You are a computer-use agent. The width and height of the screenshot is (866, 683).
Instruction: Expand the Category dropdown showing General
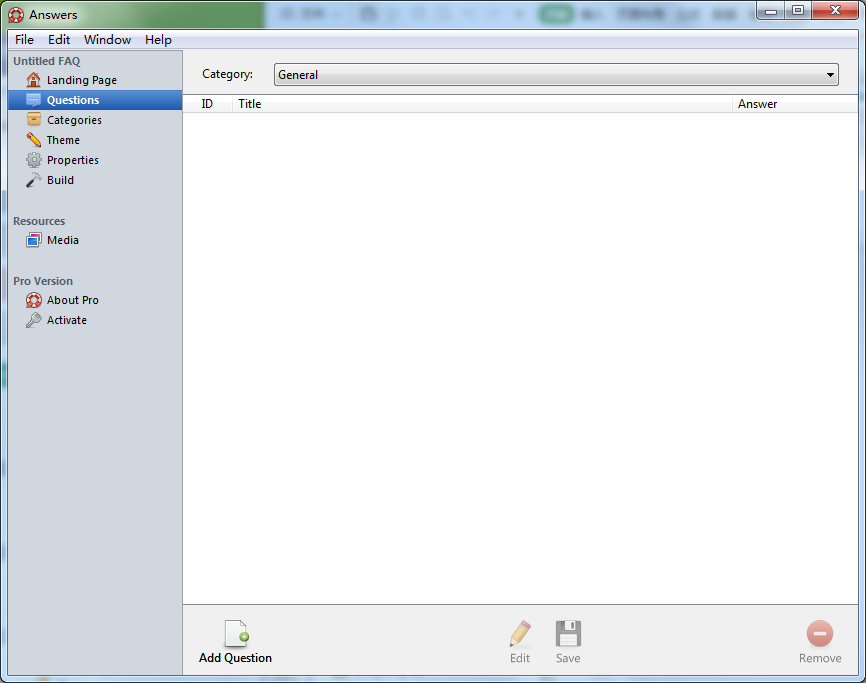[x=556, y=75]
